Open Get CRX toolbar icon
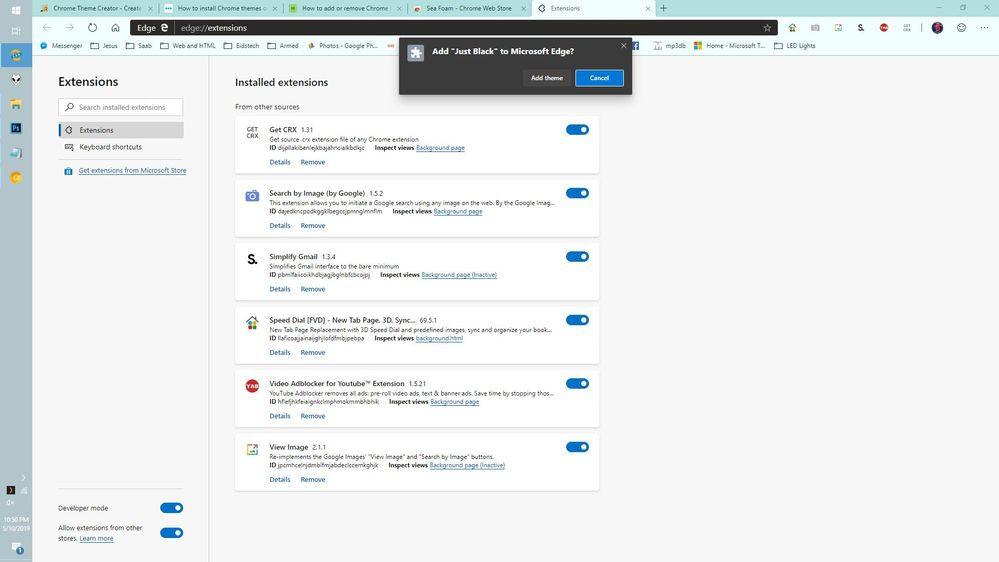This screenshot has width=999, height=562. 907,28
